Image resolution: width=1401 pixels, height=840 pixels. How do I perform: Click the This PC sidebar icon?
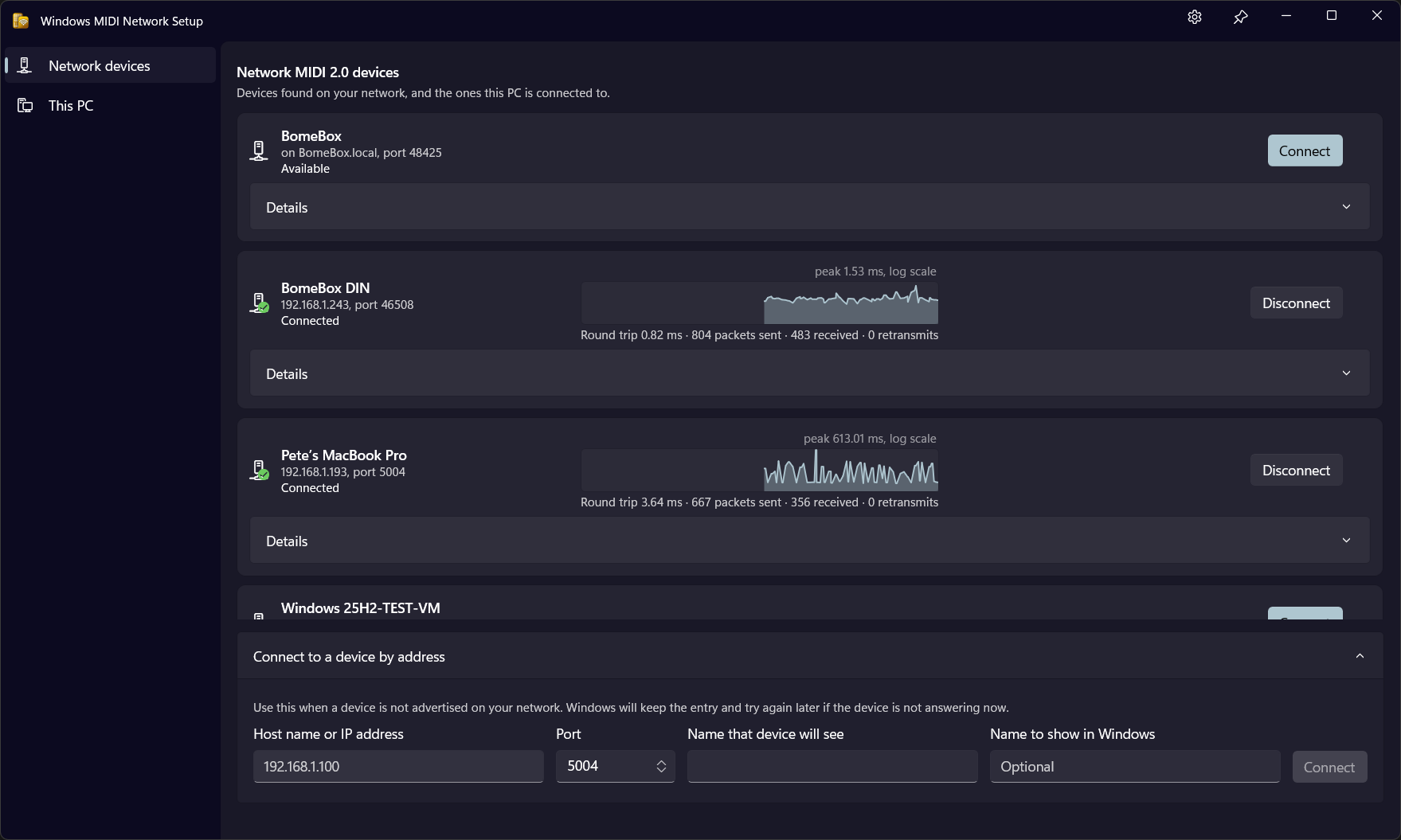click(x=25, y=105)
